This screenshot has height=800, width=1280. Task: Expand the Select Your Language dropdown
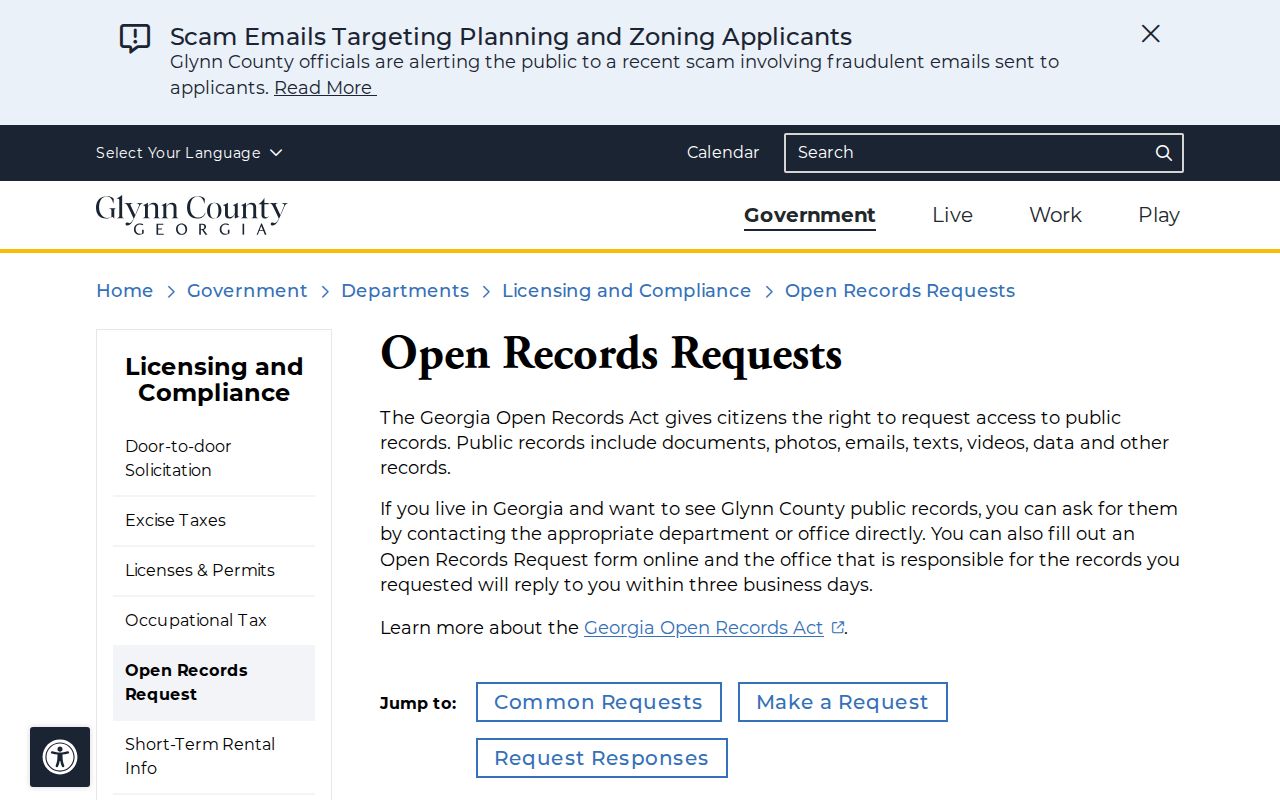(189, 153)
